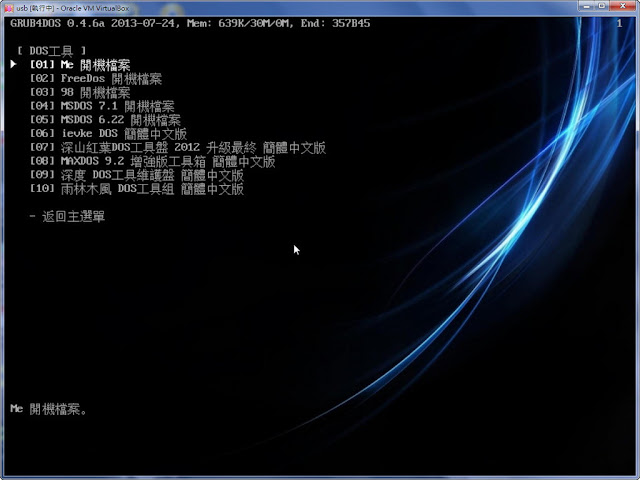
Task: Click the Me 開機檔案 help description line
Action: (x=48, y=409)
